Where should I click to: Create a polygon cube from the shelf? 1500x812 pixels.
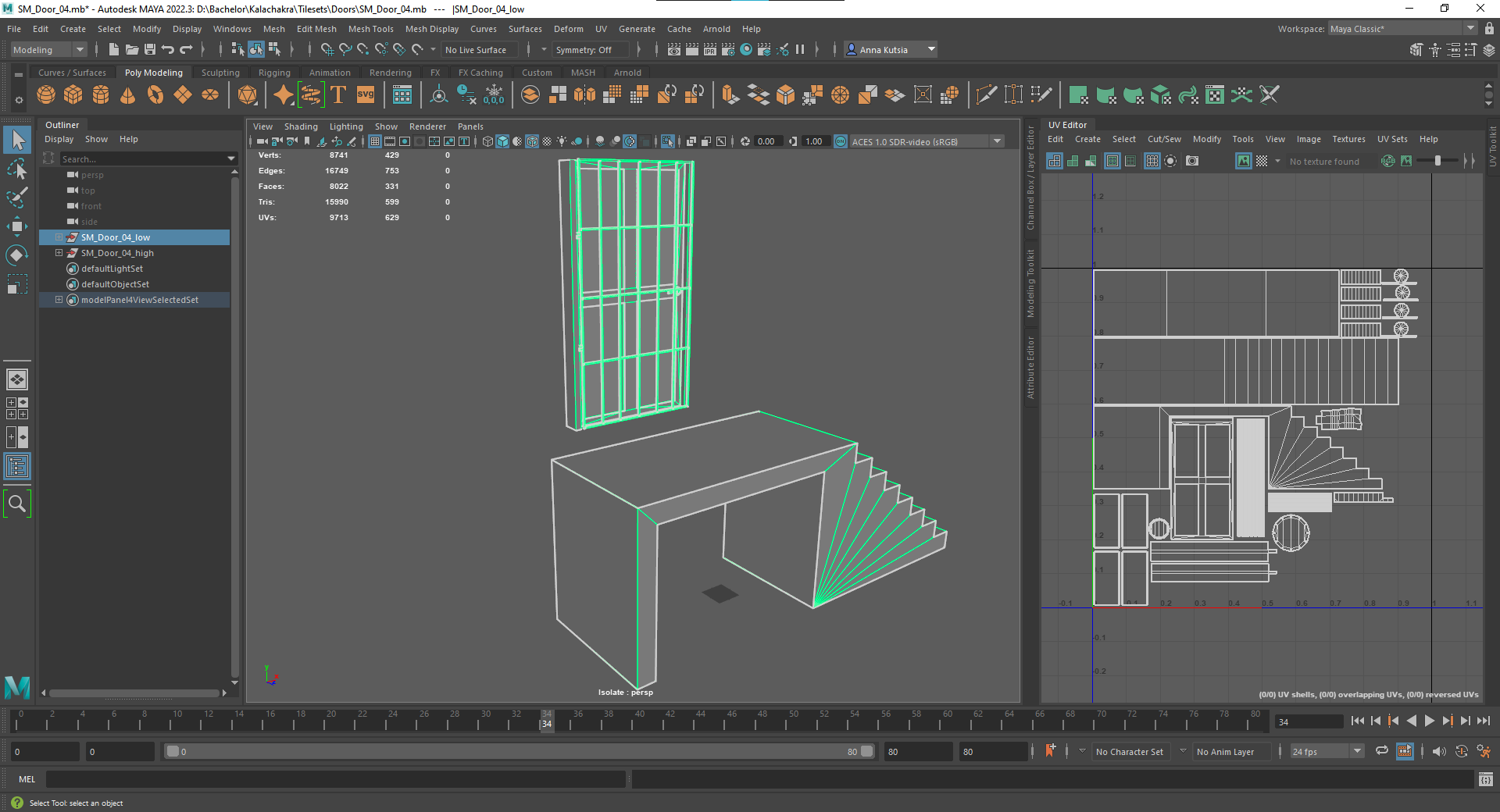(73, 95)
